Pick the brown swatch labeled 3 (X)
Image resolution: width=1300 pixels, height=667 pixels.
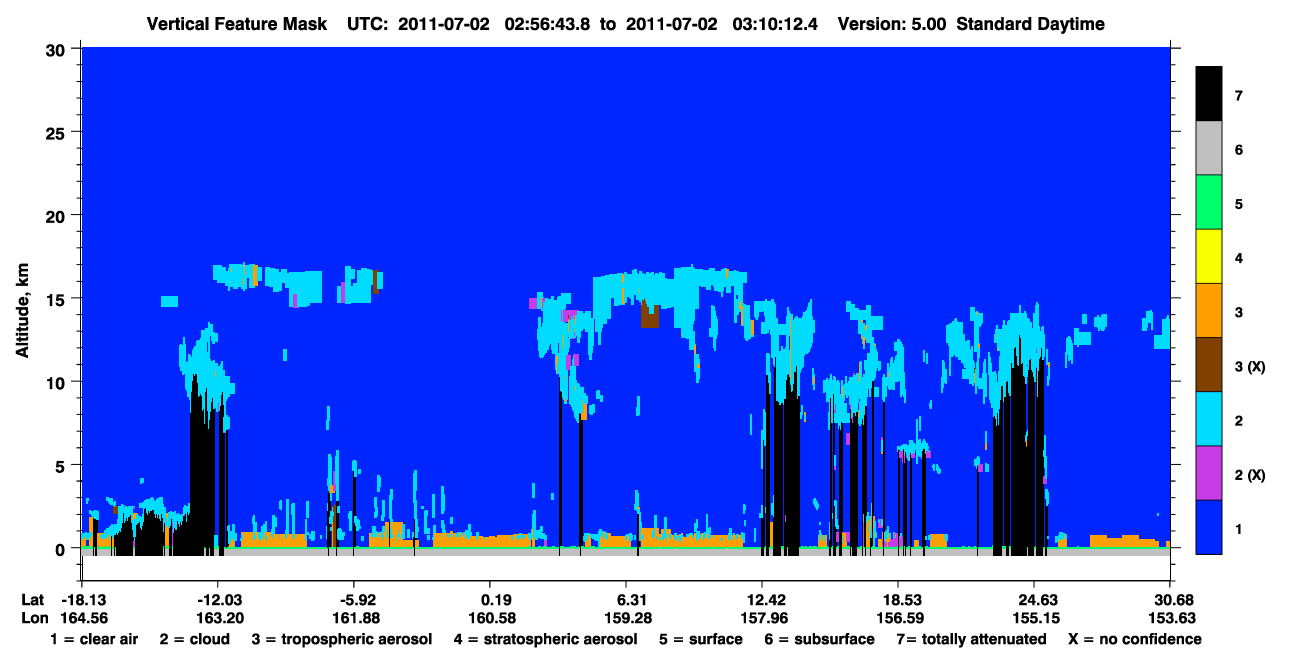point(1209,365)
